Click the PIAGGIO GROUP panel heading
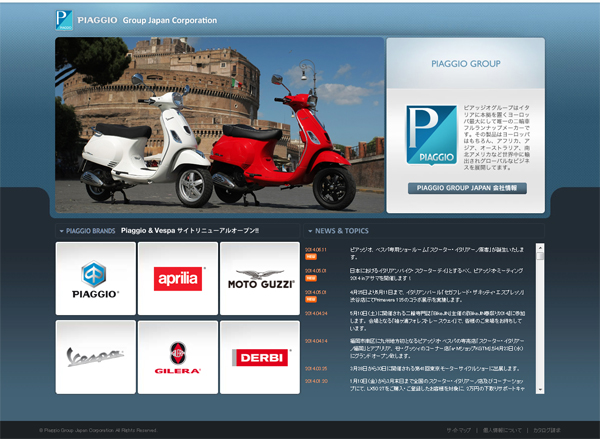Screen dimensions: 600x439 tap(466, 64)
